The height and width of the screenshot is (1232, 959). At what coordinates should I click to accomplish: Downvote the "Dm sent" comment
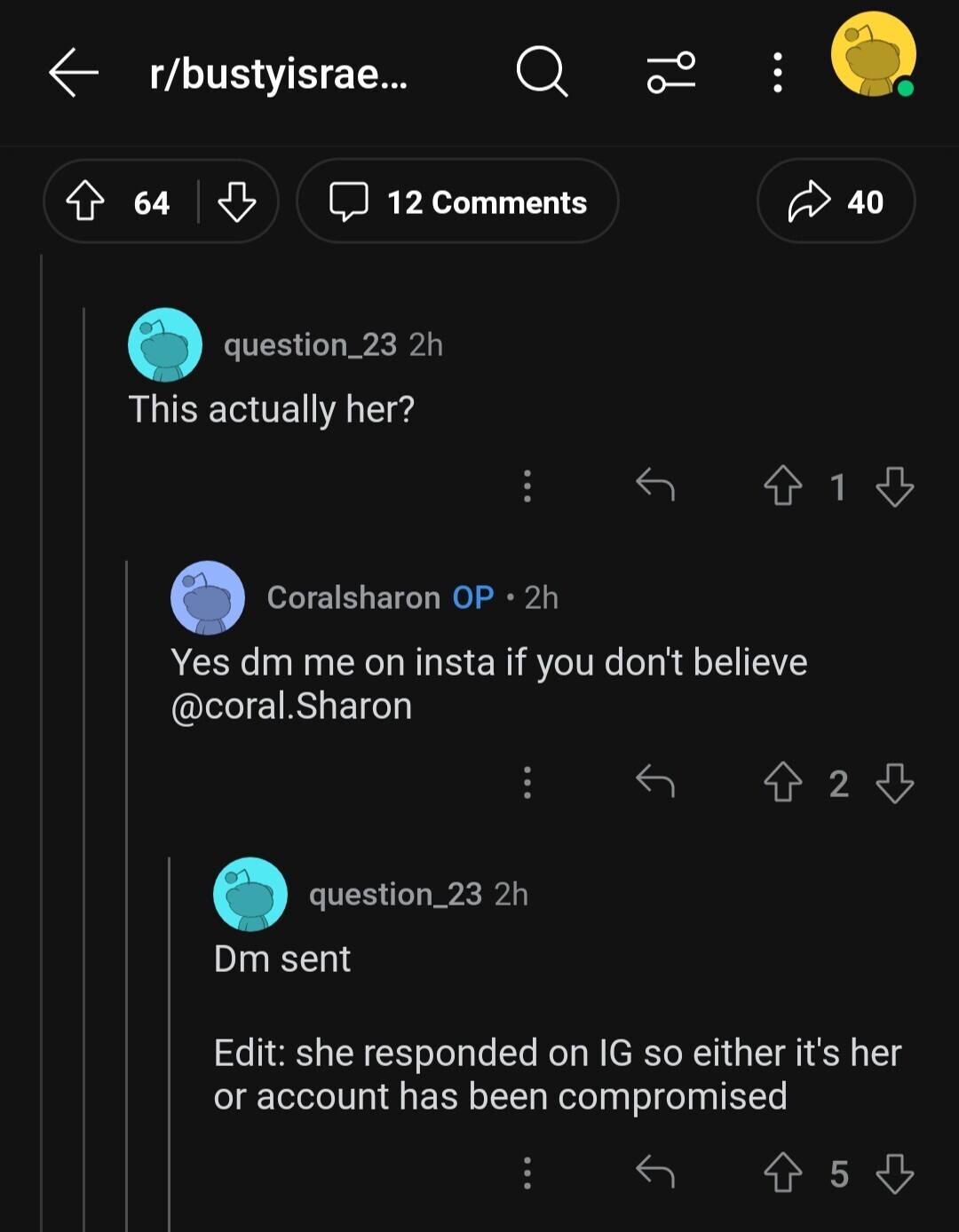(894, 1173)
